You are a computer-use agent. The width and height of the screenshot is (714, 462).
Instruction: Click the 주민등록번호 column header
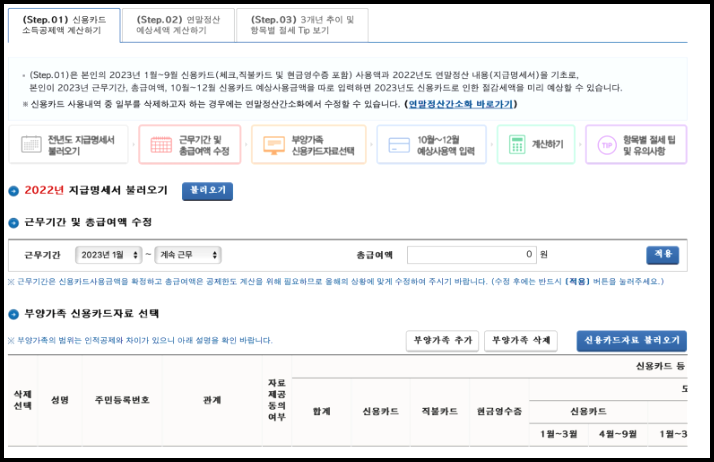click(x=122, y=400)
